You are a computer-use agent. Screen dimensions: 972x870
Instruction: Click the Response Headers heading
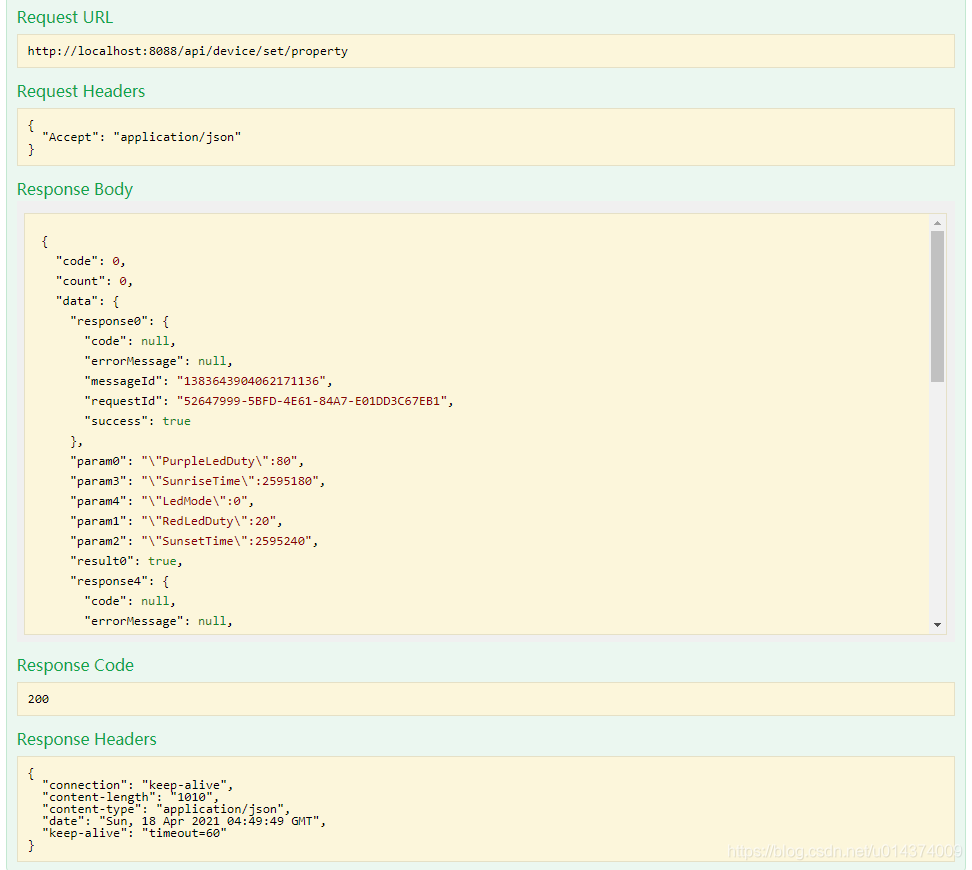tap(87, 739)
